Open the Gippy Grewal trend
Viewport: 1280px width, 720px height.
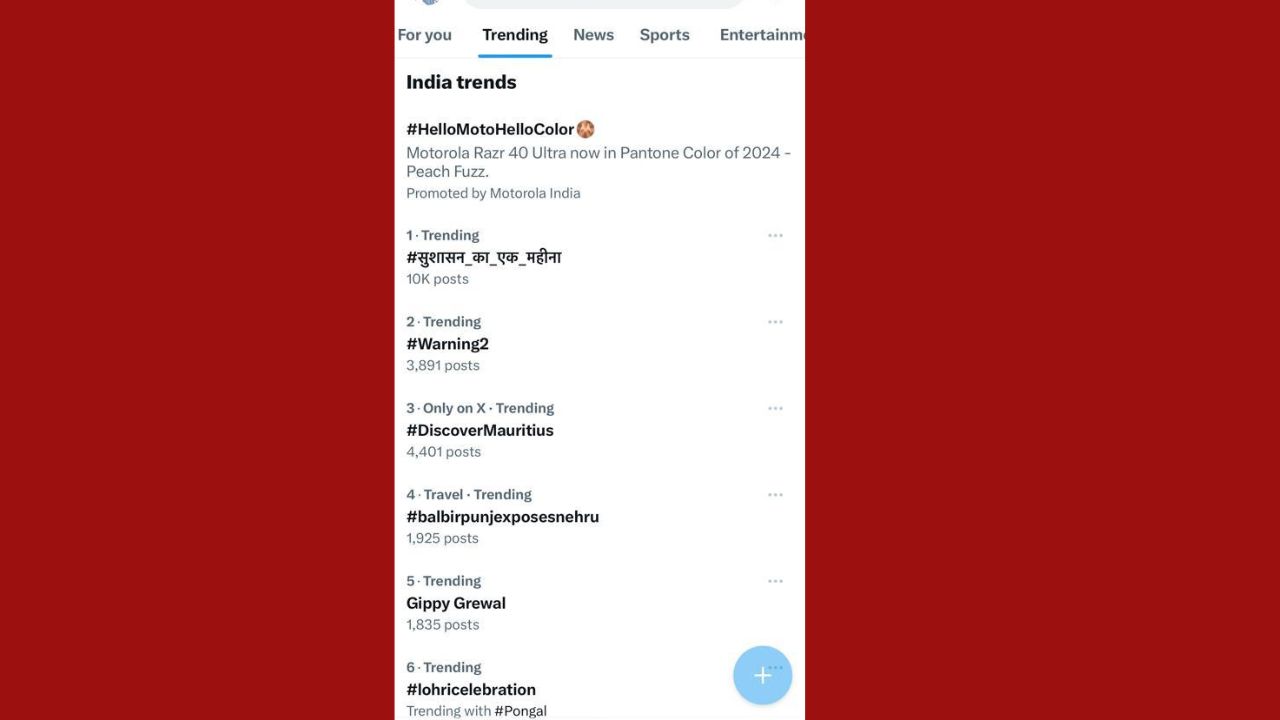coord(456,603)
